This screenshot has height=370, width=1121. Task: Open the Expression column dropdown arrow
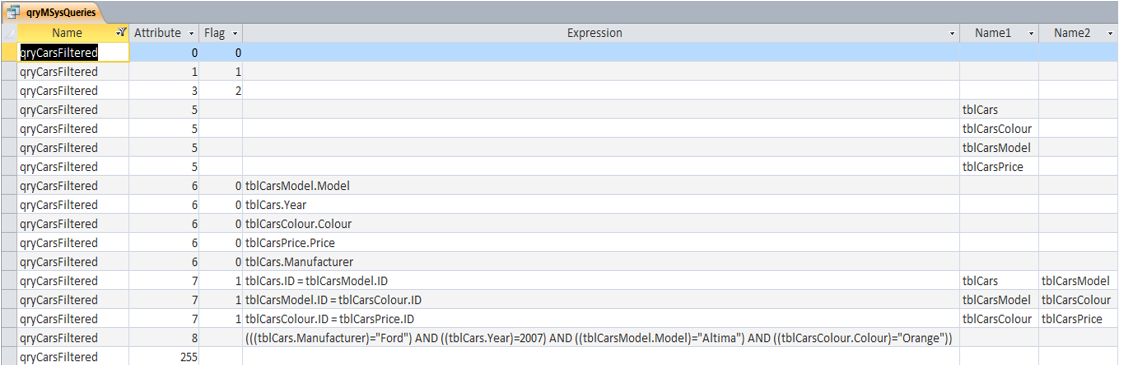click(952, 34)
